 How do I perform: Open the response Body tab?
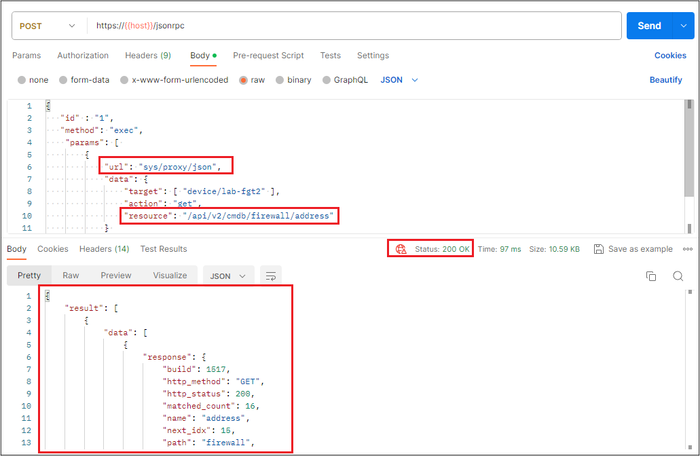pos(17,249)
